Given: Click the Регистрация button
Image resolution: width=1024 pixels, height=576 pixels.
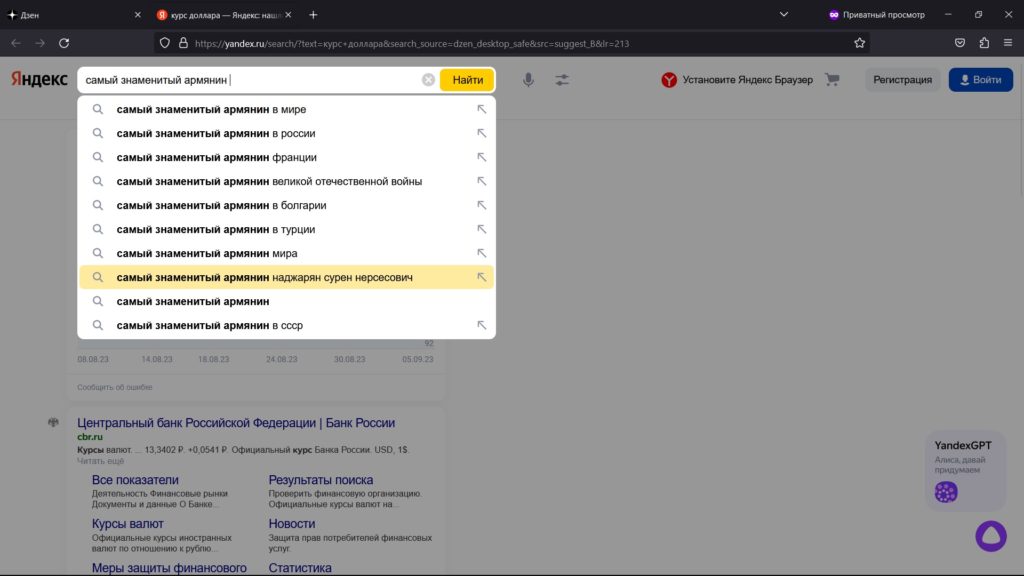Looking at the screenshot, I should pyautogui.click(x=903, y=80).
